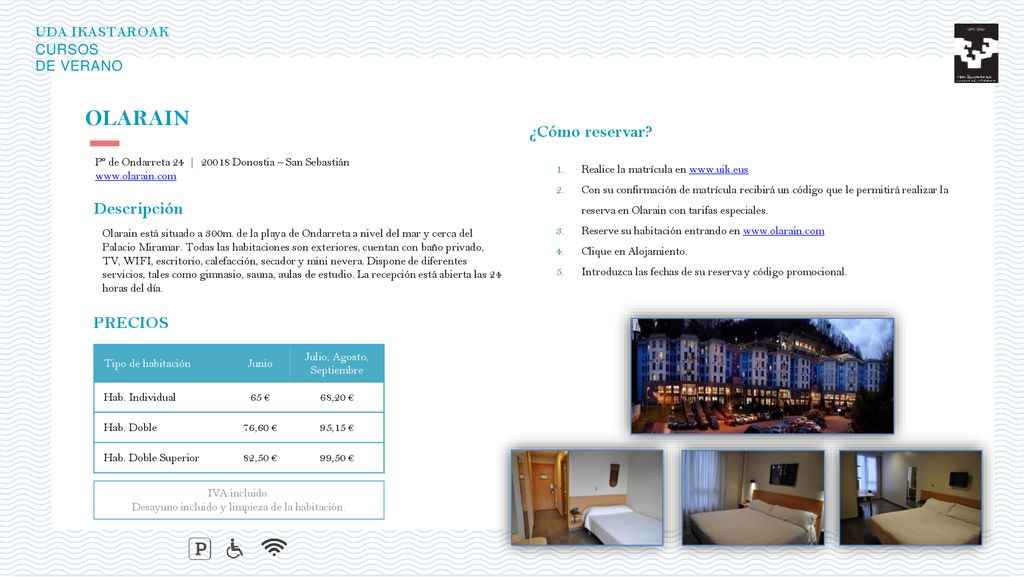Click the Hab. Individual row label
Image resolution: width=1024 pixels, height=577 pixels.
coord(139,397)
